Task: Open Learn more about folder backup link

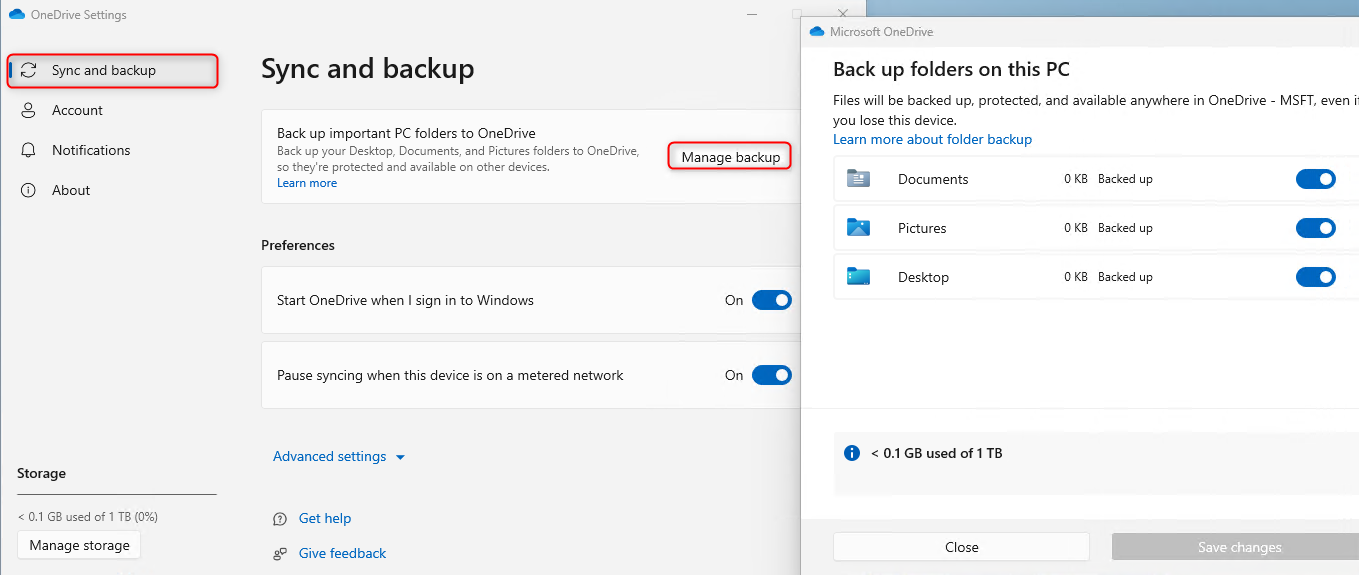Action: pyautogui.click(x=932, y=139)
